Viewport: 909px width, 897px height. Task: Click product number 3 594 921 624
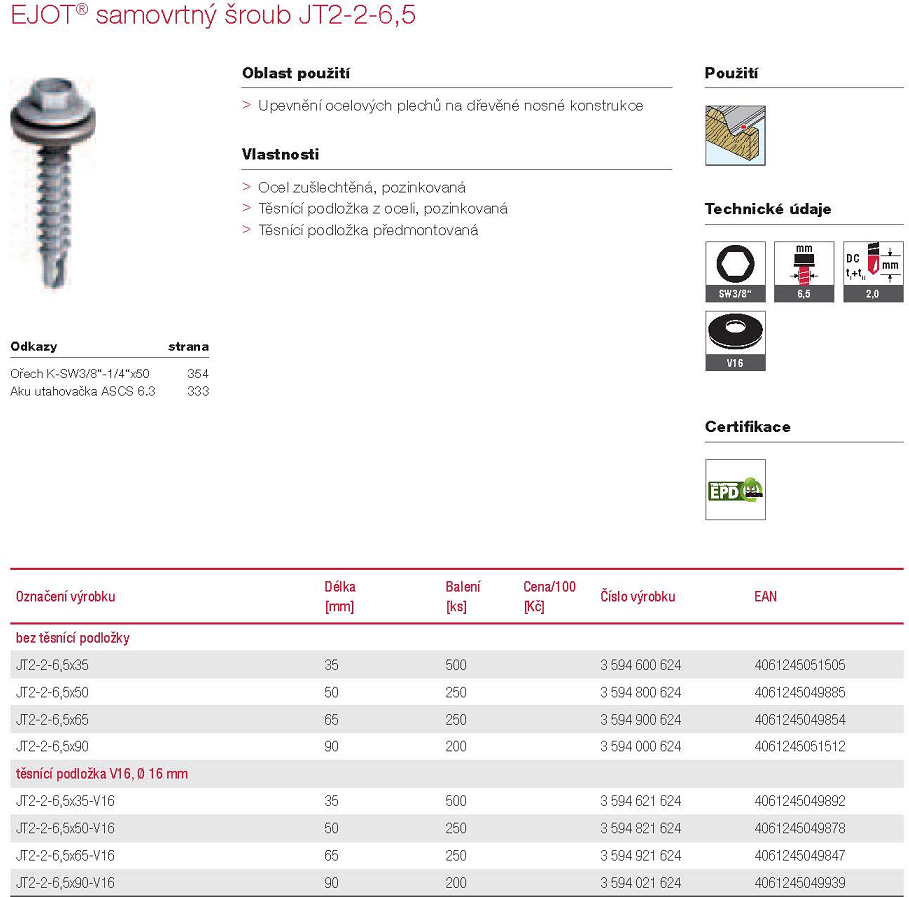641,855
